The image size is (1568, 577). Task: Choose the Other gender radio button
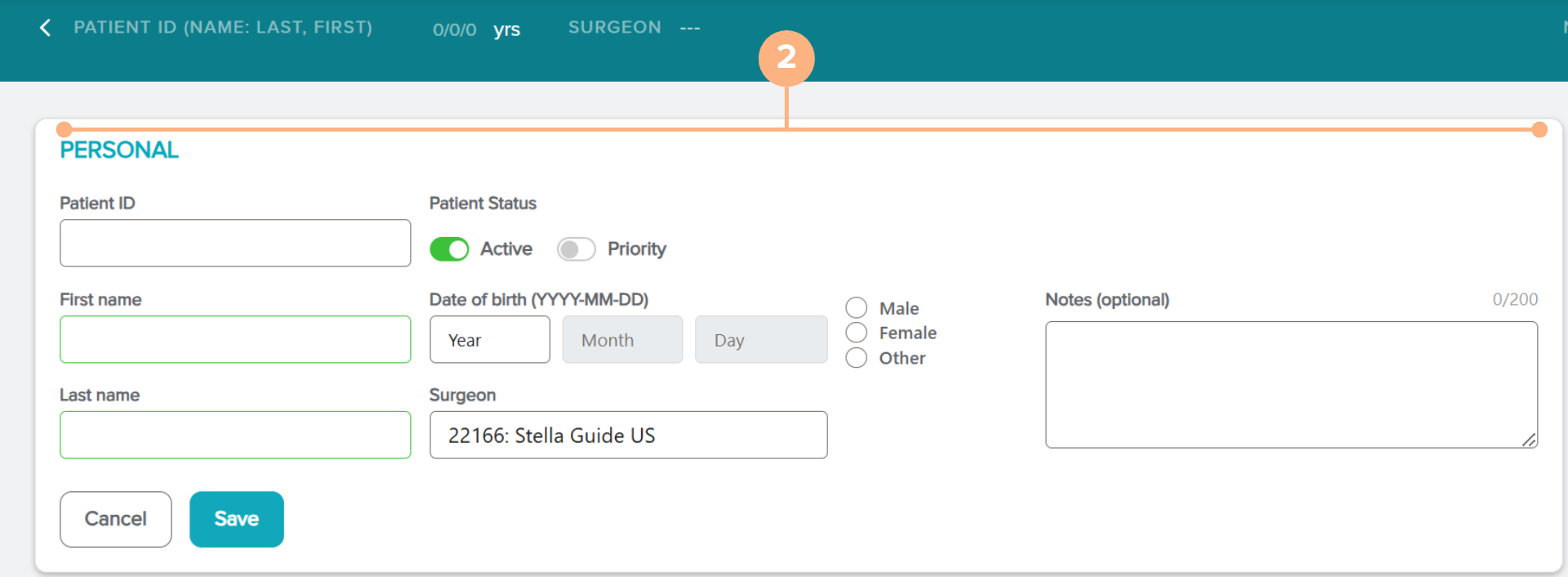(x=856, y=358)
